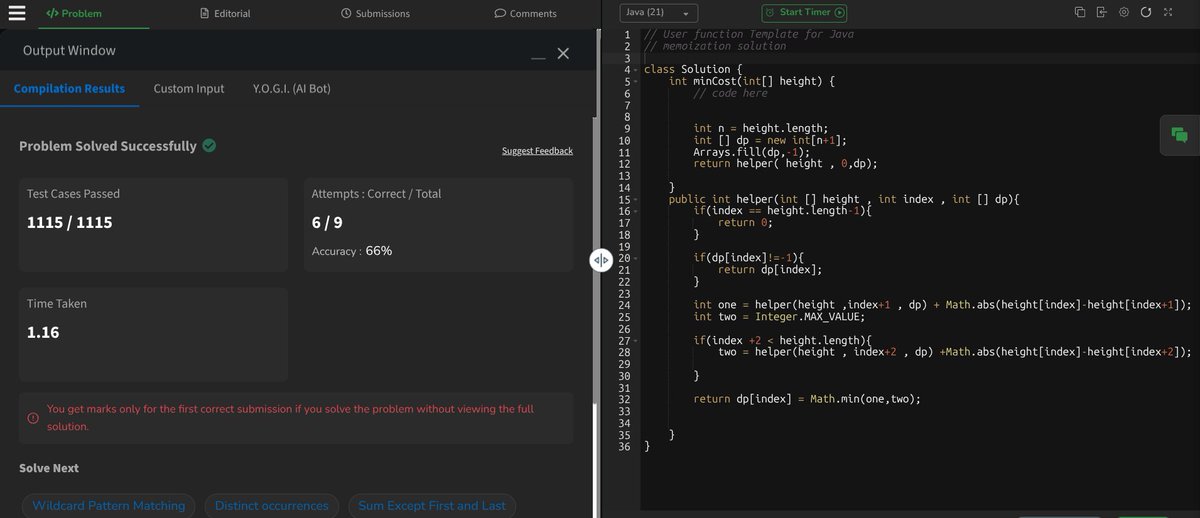1200x518 pixels.
Task: Click the '6 / 9' attempts value
Action: [x=328, y=223]
